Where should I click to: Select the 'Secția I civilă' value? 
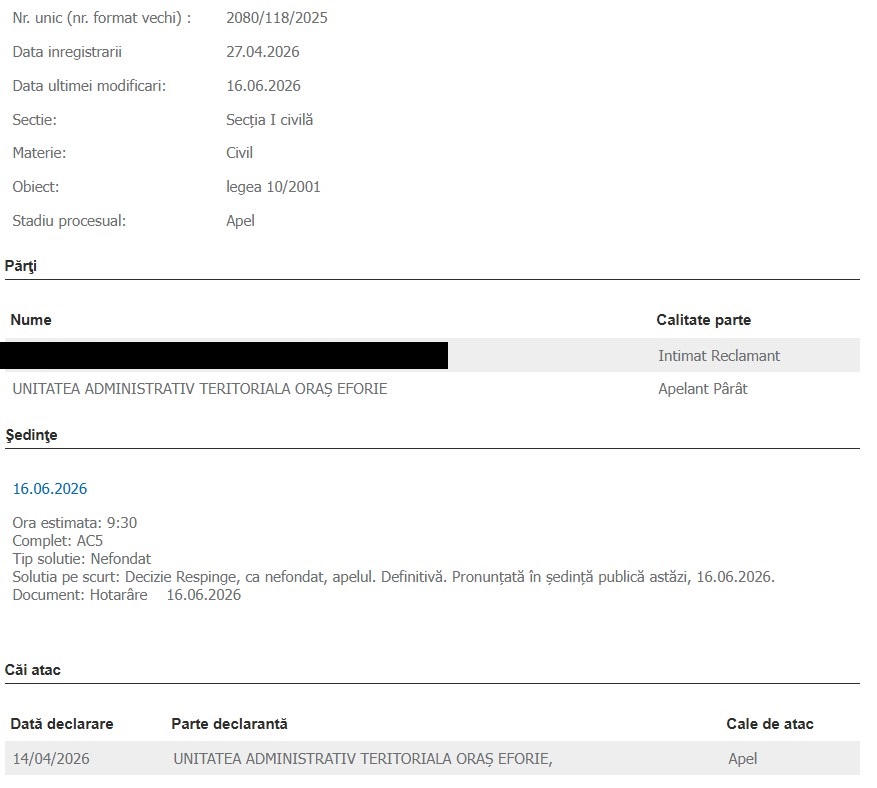click(x=270, y=120)
